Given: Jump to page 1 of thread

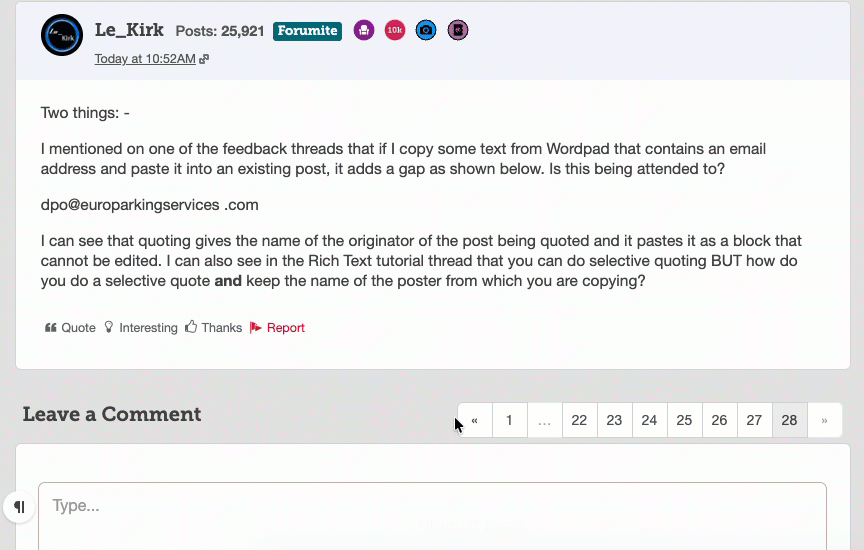Looking at the screenshot, I should 509,421.
